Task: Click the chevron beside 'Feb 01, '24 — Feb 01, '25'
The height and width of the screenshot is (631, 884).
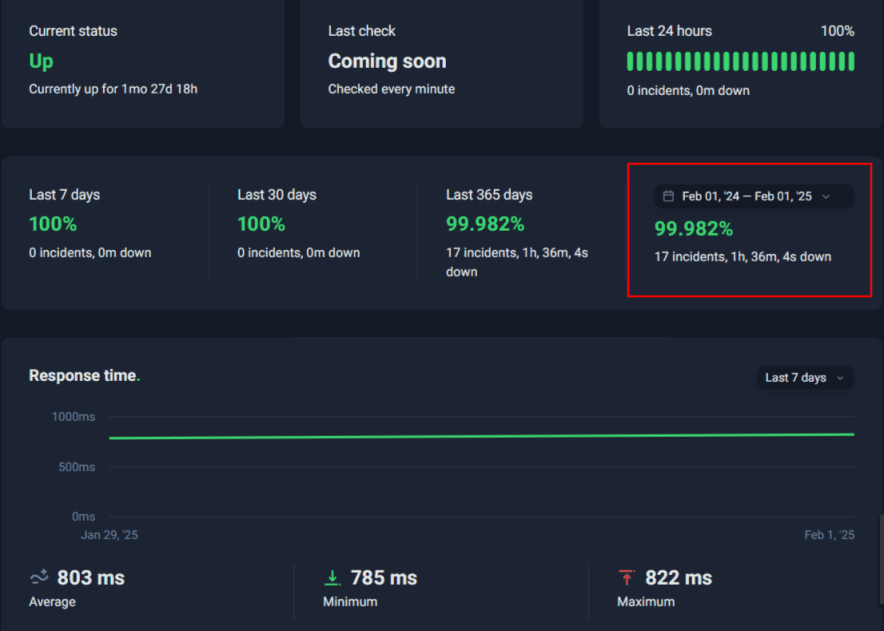Action: point(826,196)
